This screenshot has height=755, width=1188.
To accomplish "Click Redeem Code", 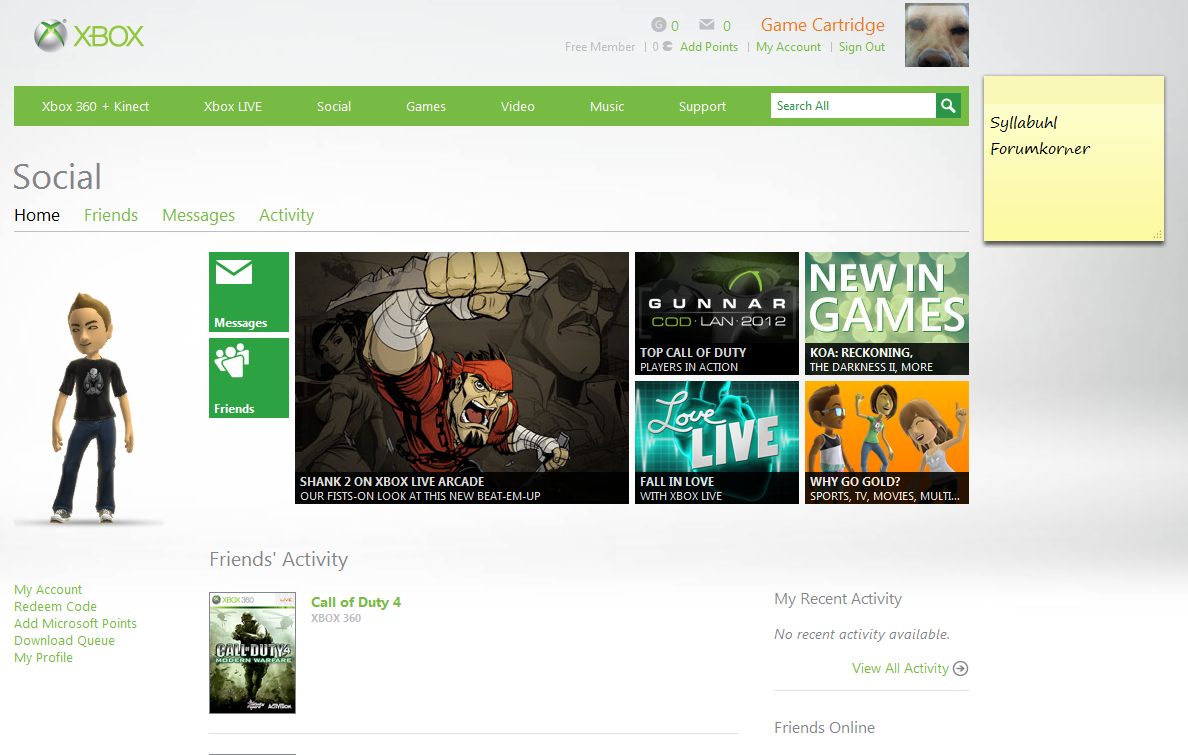I will tap(55, 606).
